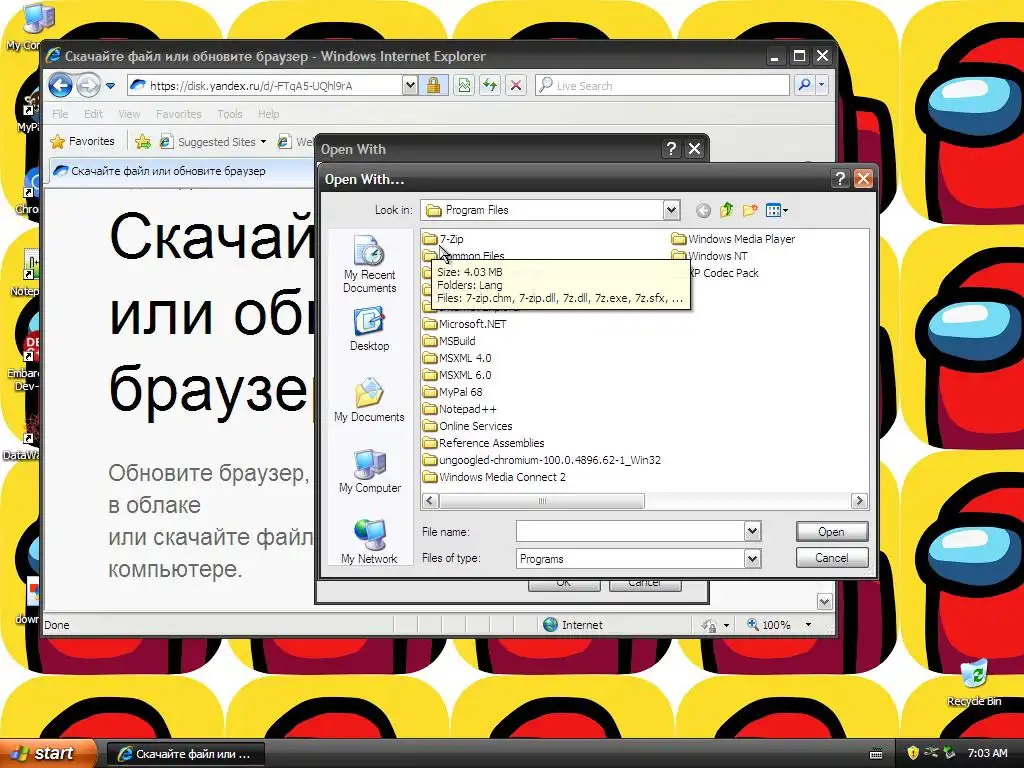
Task: Click the security padlock icon in address bar
Action: 434,86
